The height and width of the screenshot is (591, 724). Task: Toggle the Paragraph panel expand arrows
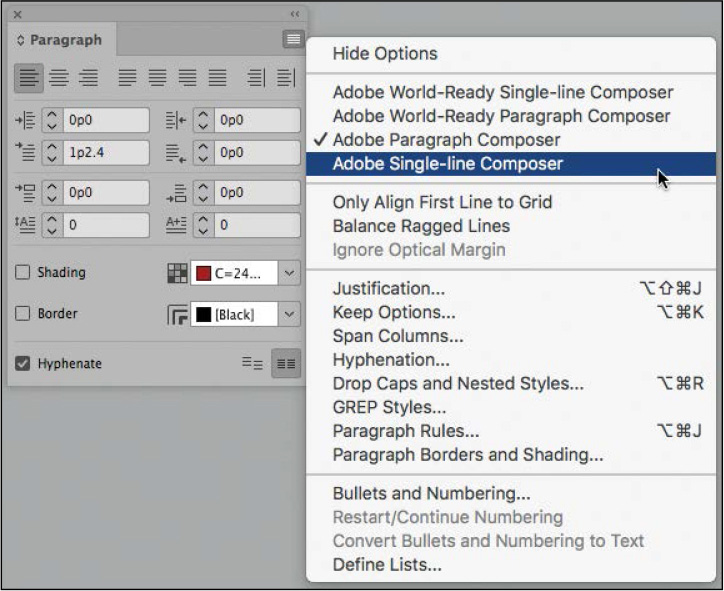[x=20, y=40]
